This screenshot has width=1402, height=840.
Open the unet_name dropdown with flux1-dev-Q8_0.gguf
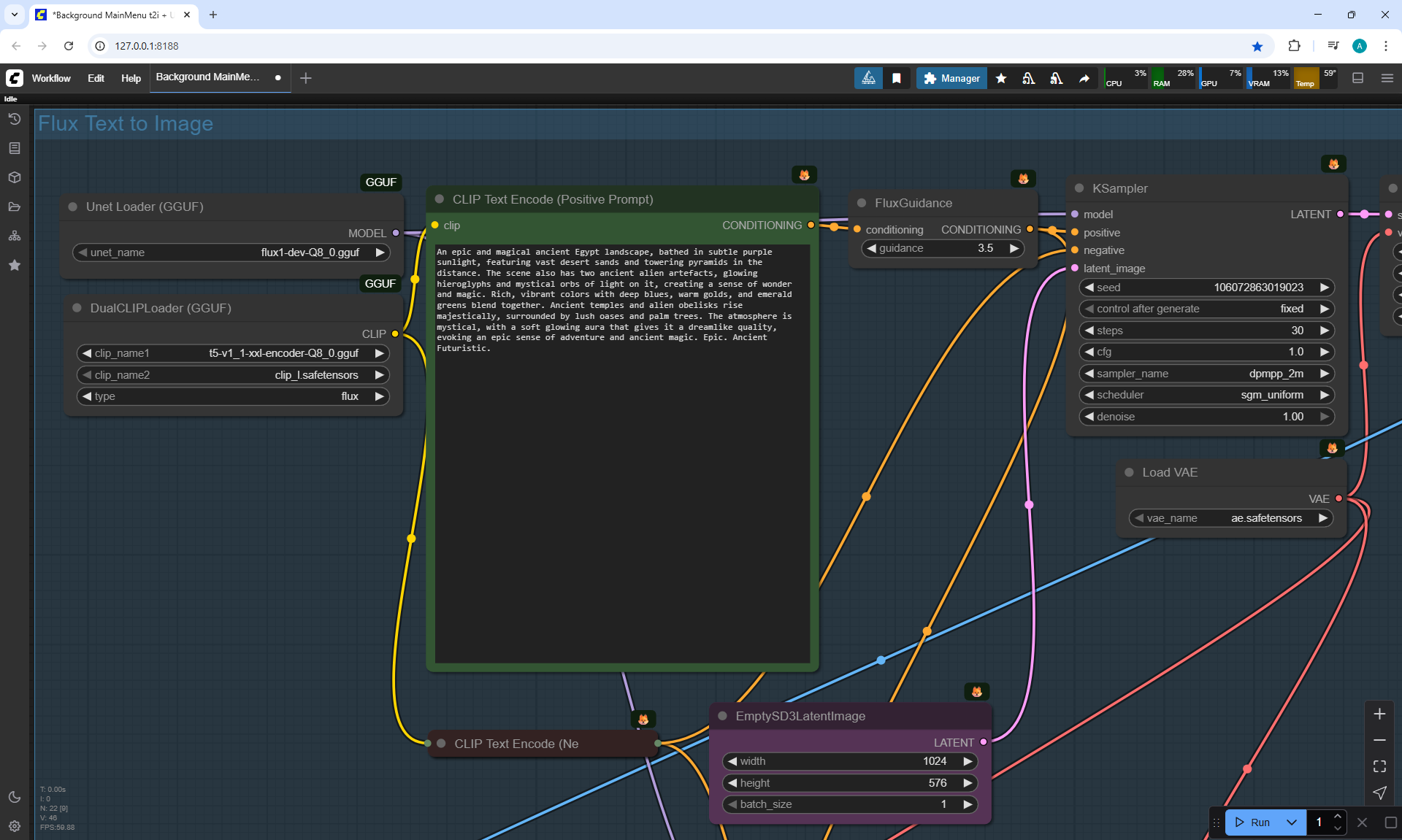231,253
